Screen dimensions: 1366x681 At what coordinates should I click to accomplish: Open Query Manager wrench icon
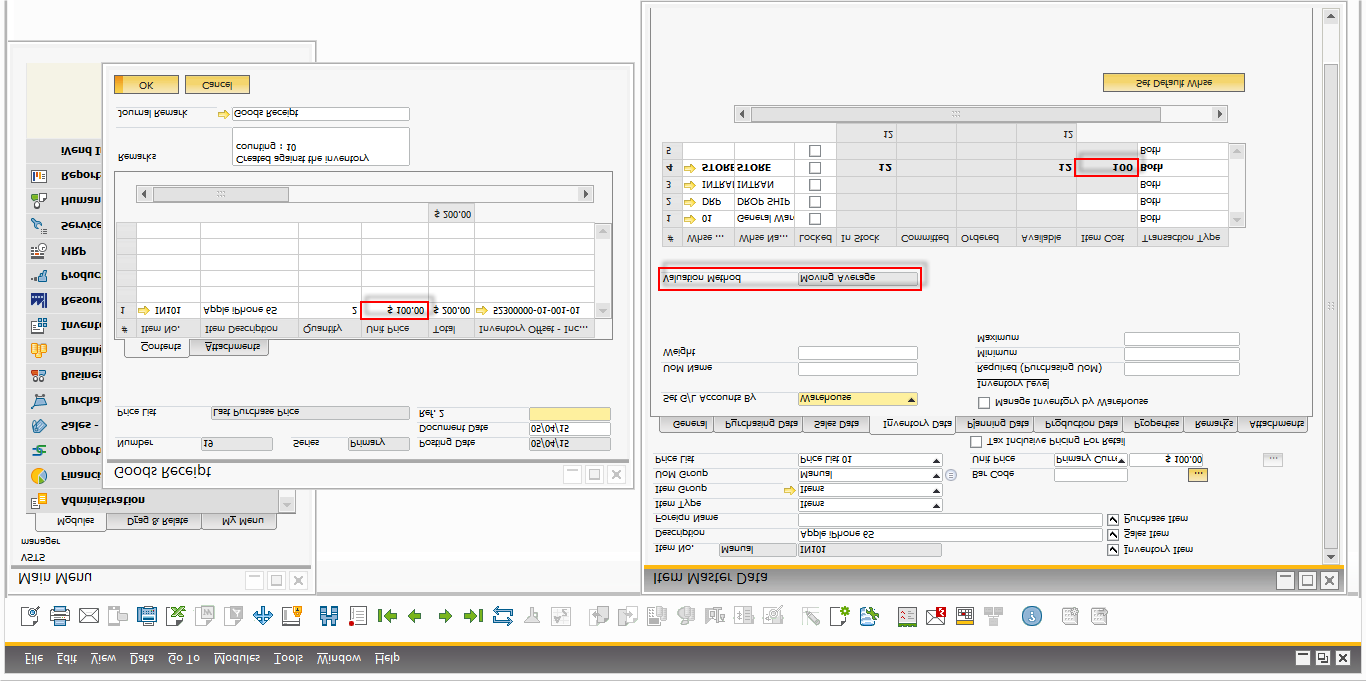click(869, 615)
